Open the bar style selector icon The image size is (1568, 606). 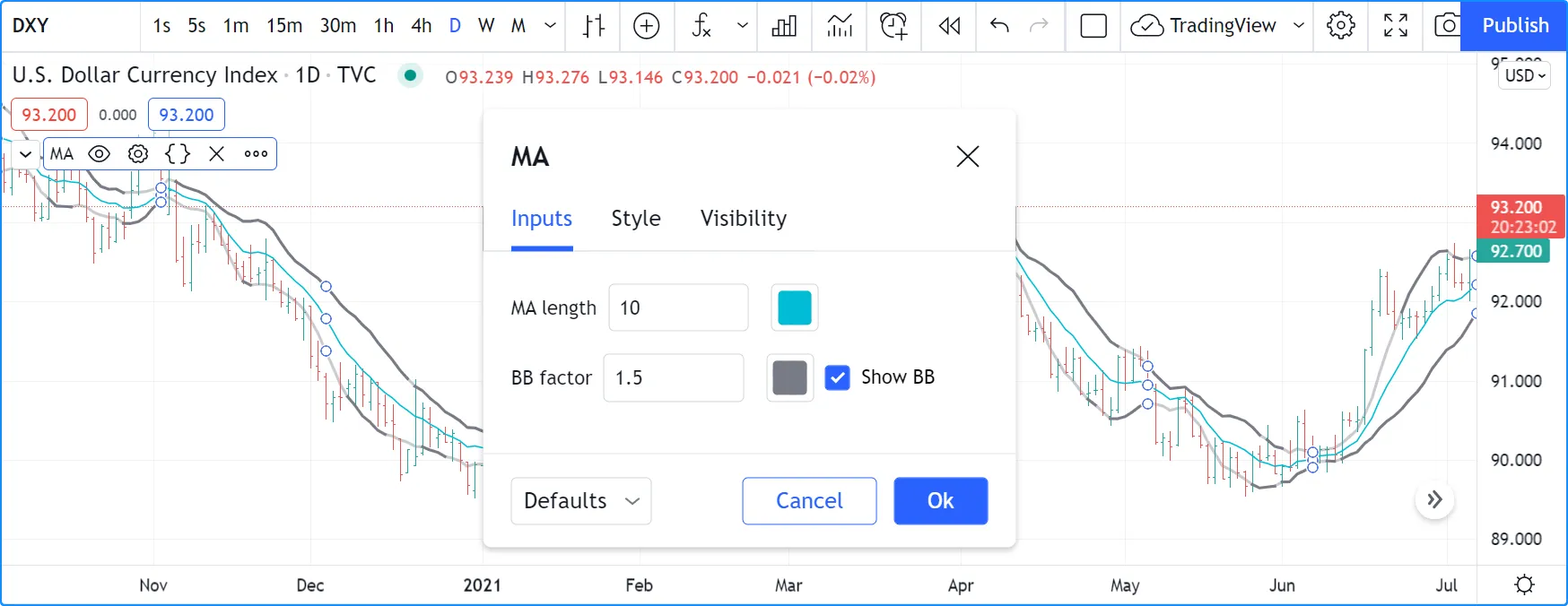(x=594, y=26)
